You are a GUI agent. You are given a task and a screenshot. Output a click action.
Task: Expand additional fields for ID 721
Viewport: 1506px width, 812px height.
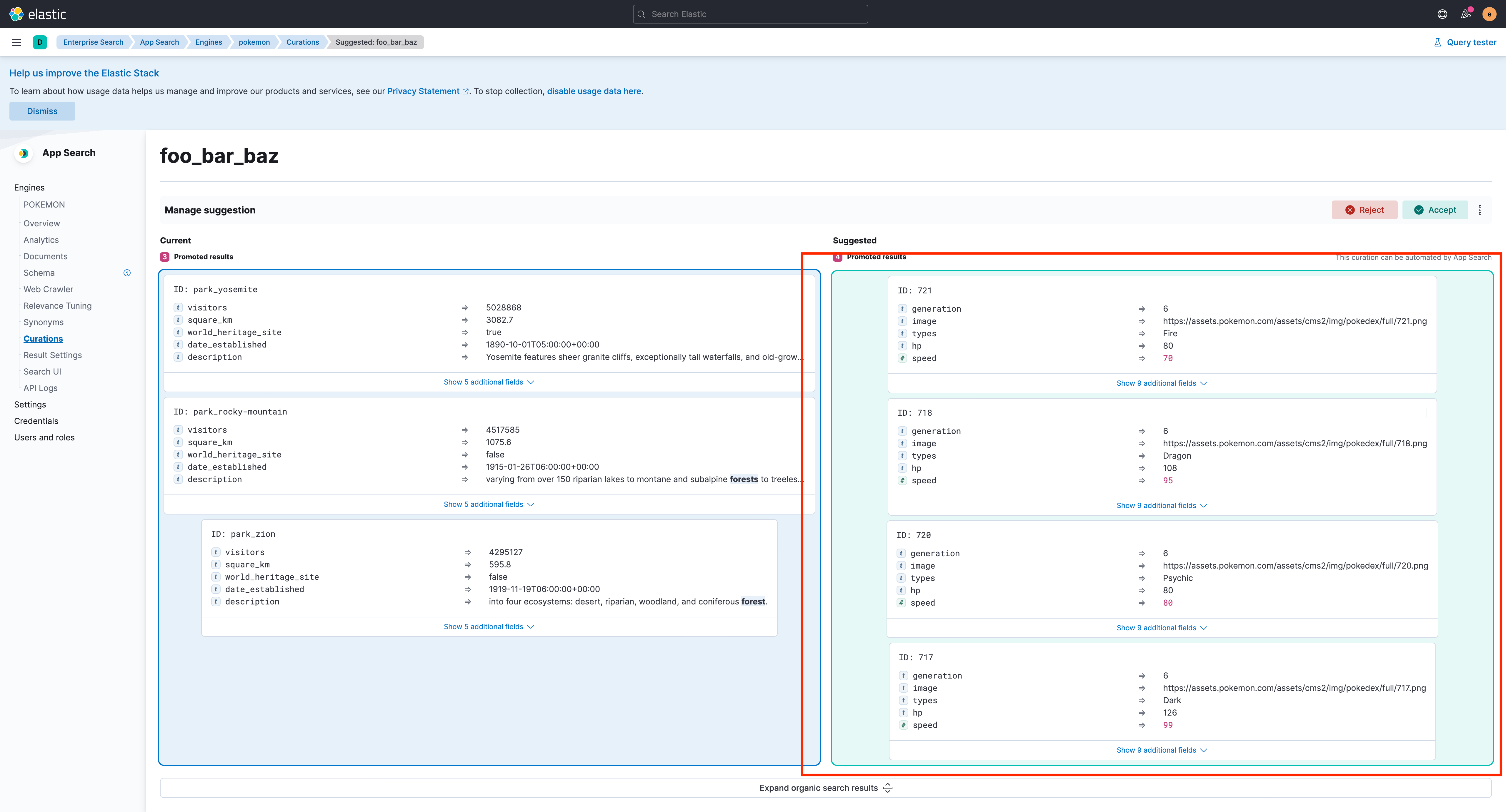(1161, 383)
